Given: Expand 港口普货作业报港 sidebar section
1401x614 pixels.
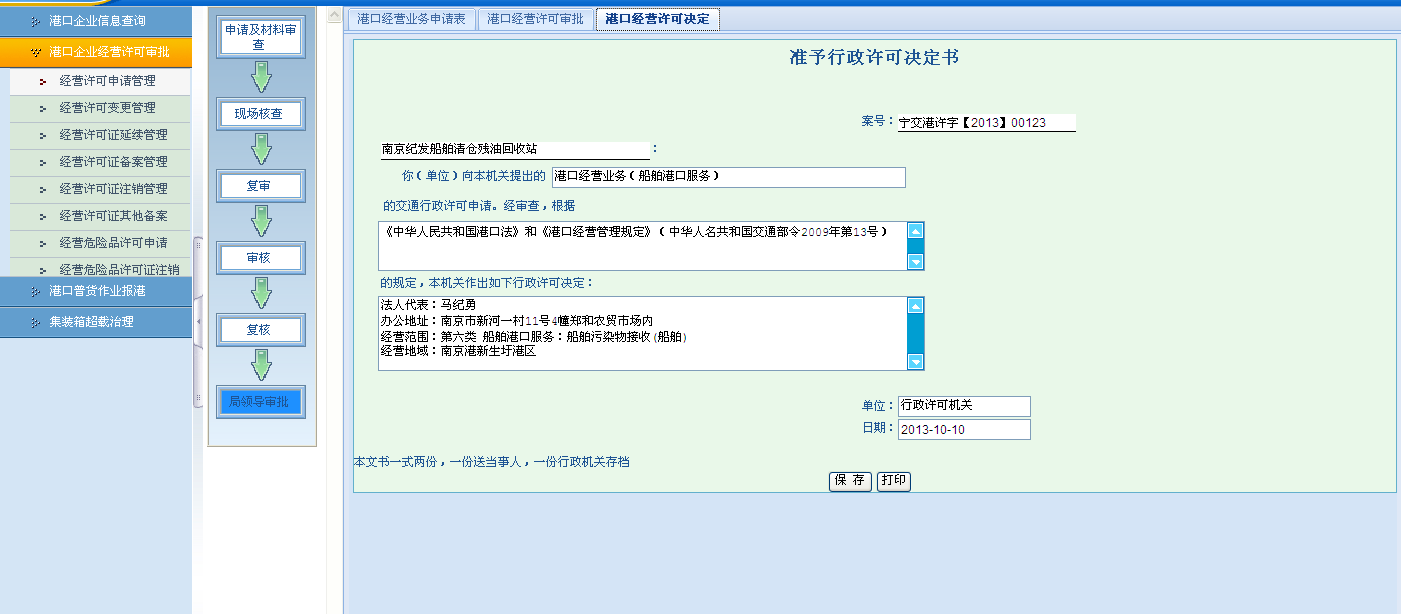Looking at the screenshot, I should [96, 291].
